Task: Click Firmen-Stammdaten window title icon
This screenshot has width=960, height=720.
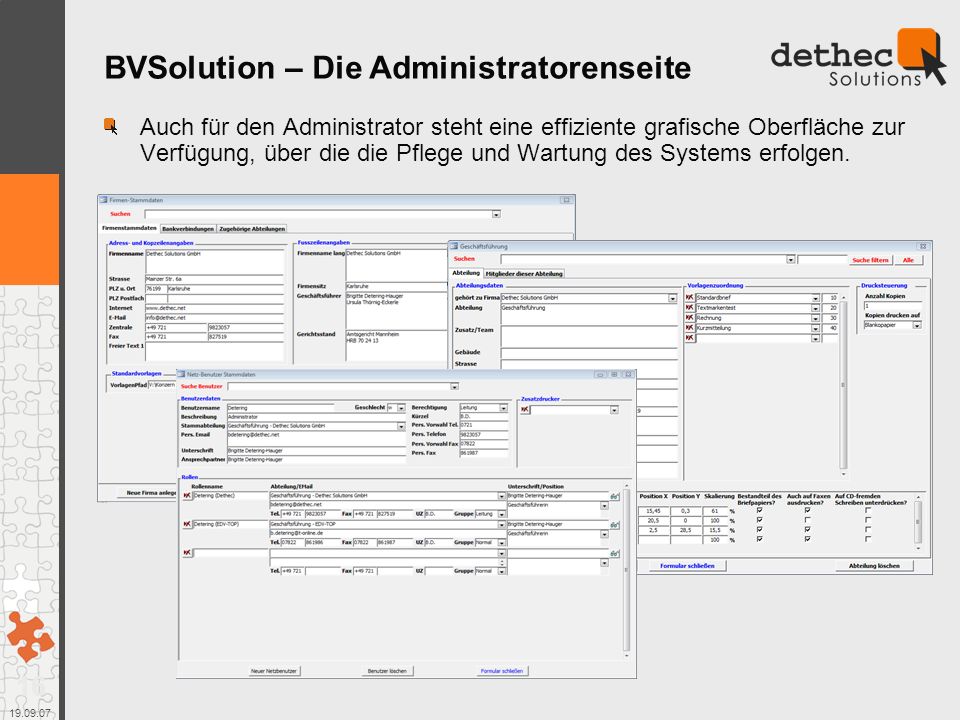Action: point(103,200)
